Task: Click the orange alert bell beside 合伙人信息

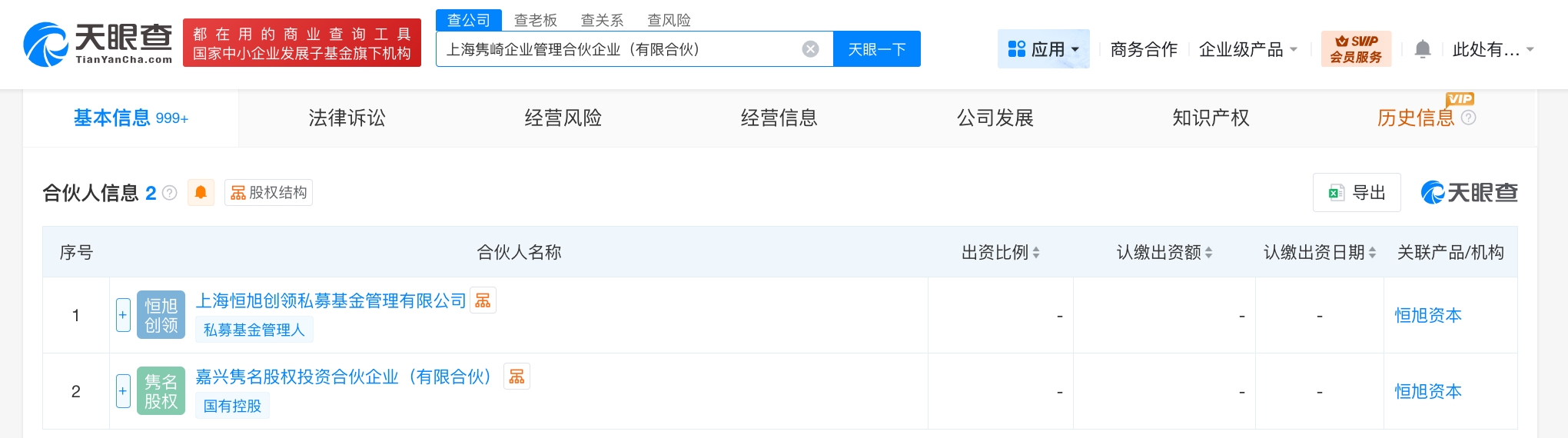Action: click(201, 192)
